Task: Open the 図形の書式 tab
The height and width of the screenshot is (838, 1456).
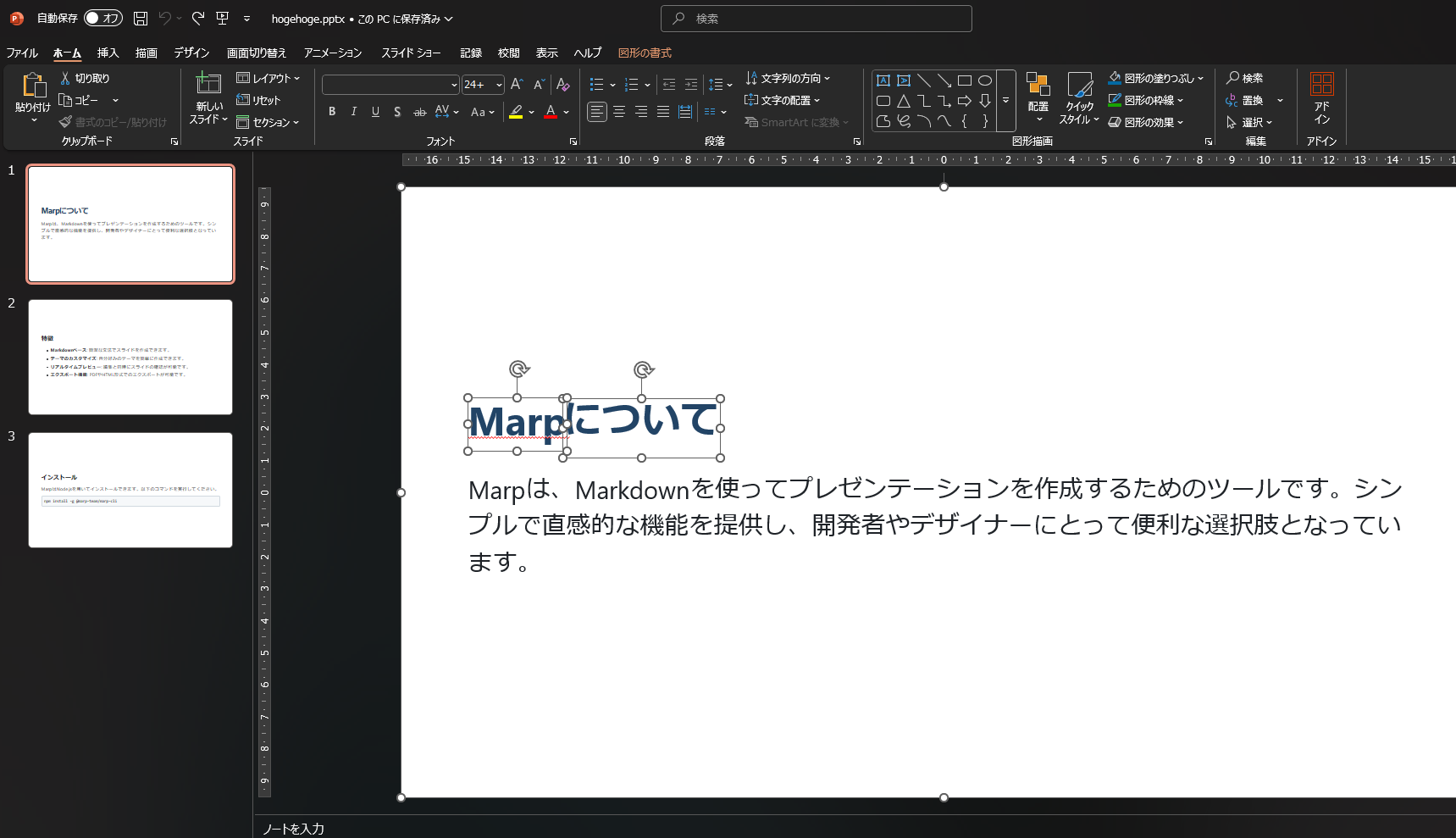Action: [x=645, y=53]
